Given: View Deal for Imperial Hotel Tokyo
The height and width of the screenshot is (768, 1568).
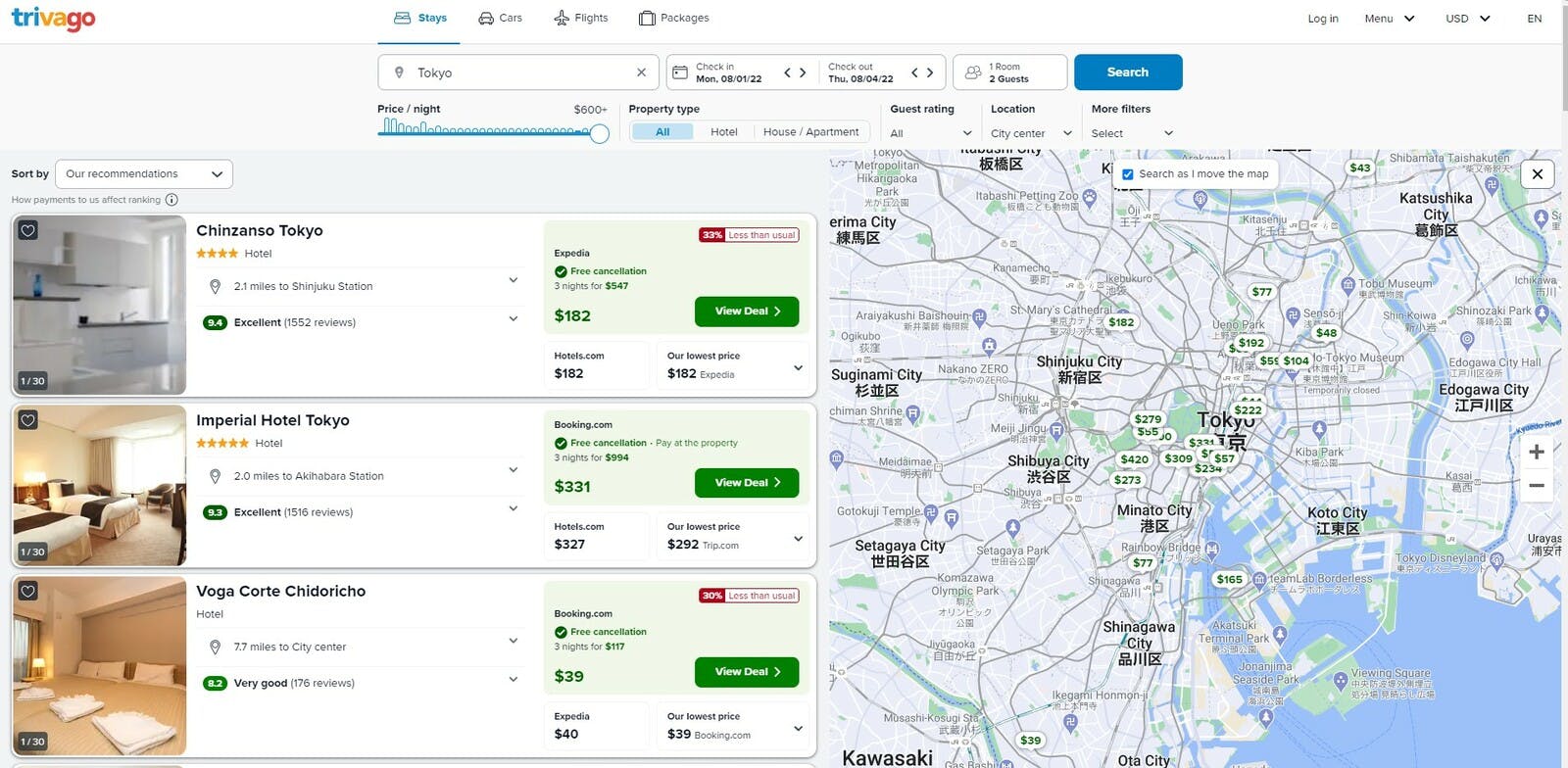Looking at the screenshot, I should coord(747,483).
